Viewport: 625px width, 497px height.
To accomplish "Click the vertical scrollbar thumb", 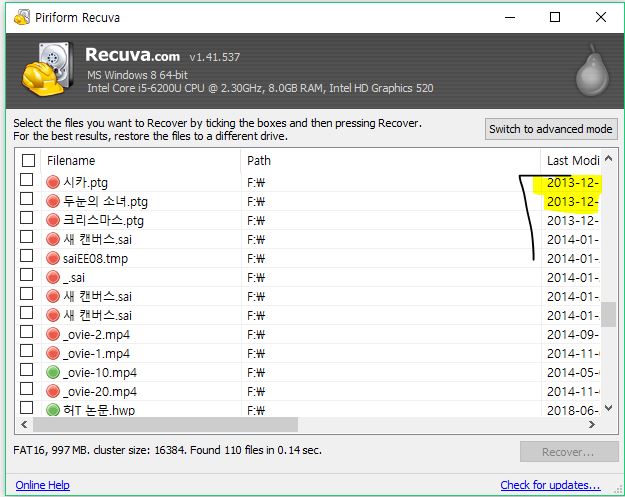I will [609, 314].
